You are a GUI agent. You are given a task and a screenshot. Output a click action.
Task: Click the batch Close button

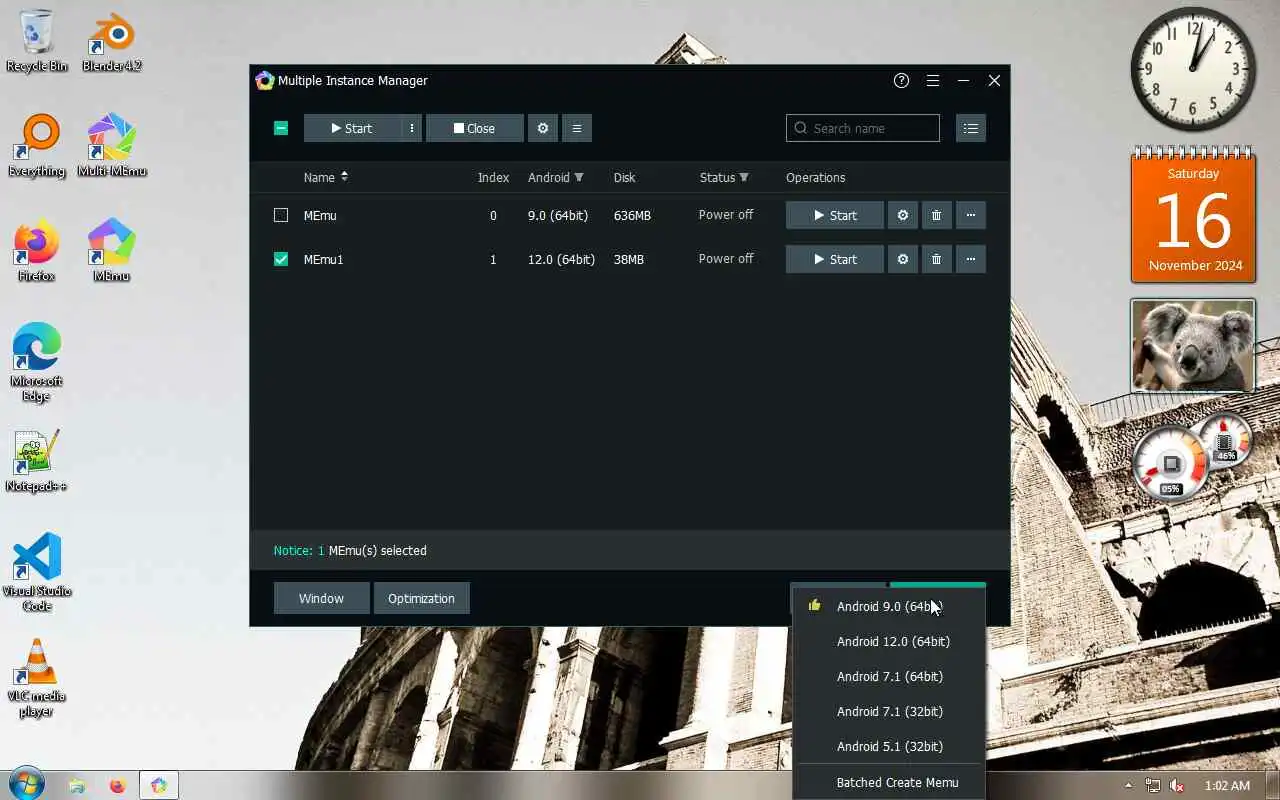tap(474, 128)
